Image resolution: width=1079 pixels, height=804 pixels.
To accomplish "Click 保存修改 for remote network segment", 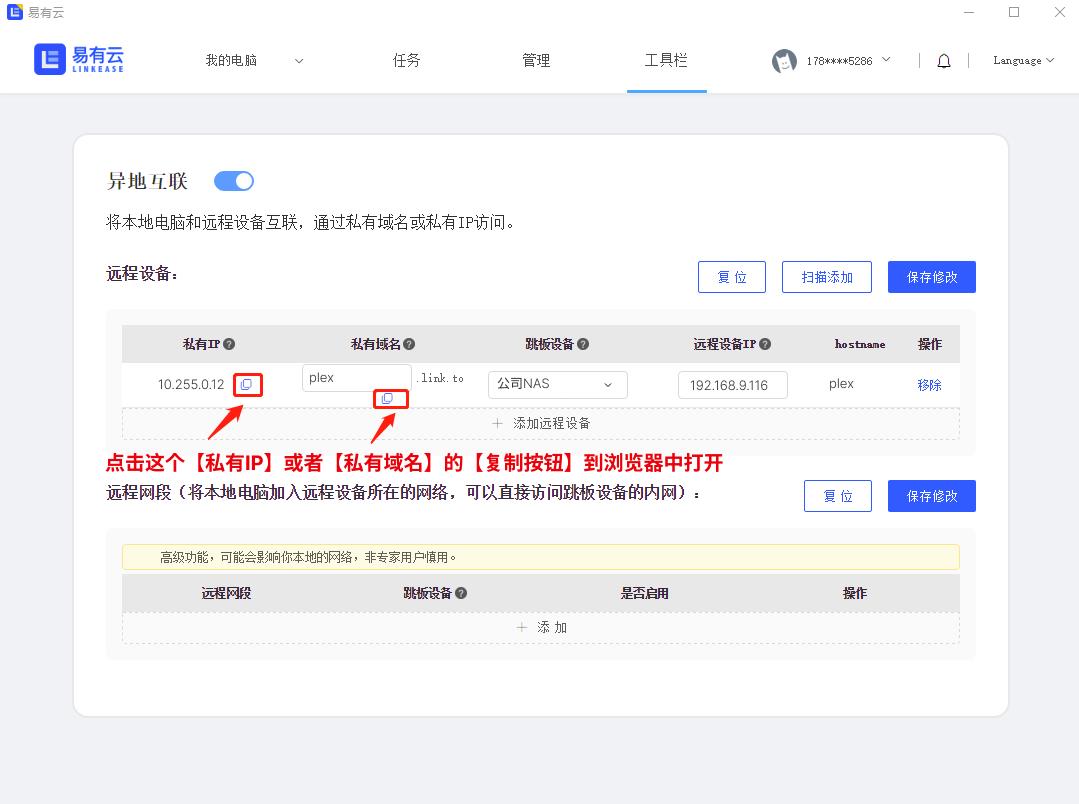I will [932, 496].
